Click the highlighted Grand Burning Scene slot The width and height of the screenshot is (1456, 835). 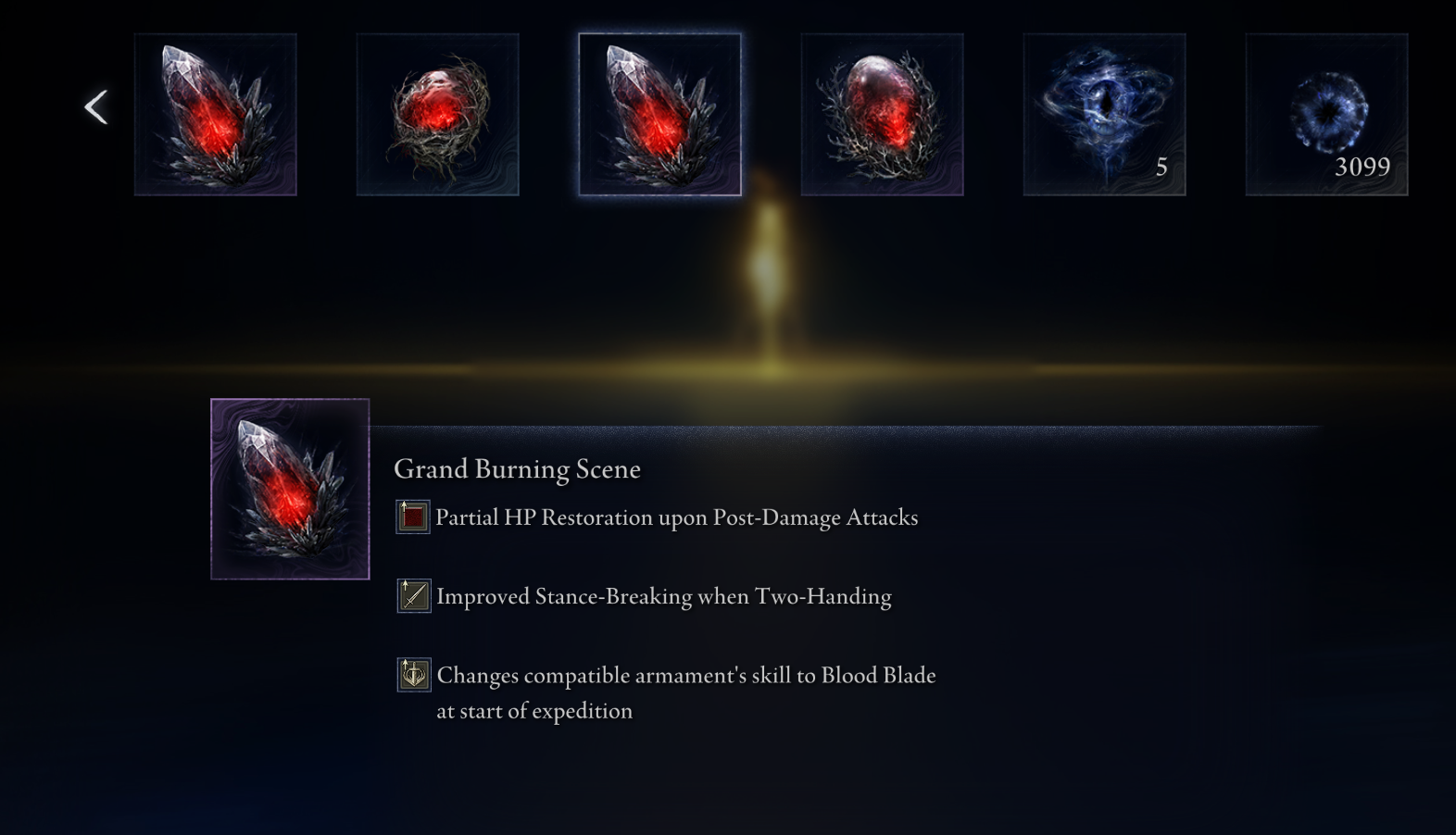tap(660, 115)
